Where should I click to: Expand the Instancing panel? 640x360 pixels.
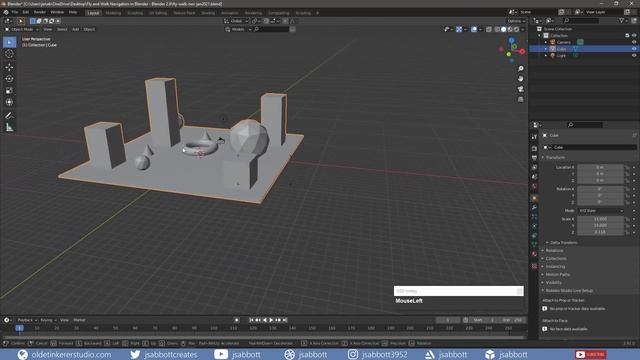click(555, 267)
